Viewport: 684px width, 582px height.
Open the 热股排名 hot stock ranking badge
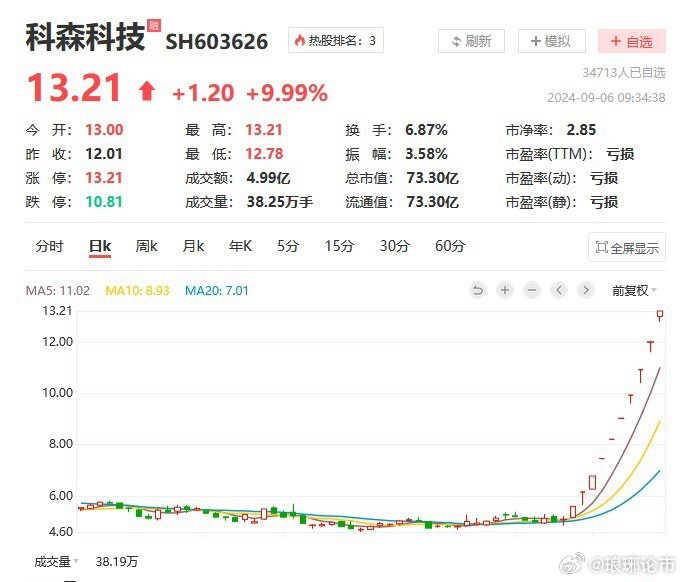pyautogui.click(x=336, y=41)
